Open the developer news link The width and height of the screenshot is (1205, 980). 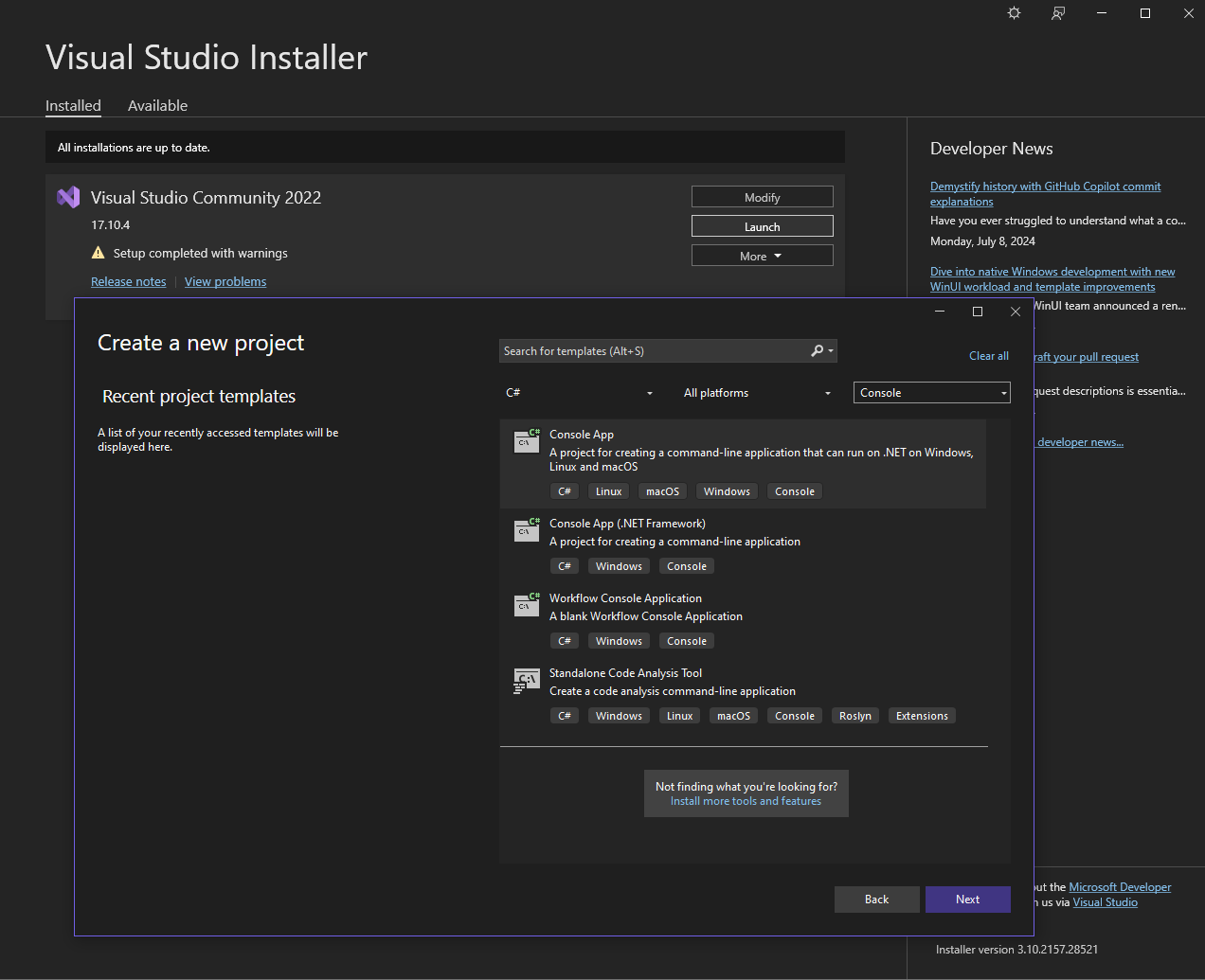1080,442
